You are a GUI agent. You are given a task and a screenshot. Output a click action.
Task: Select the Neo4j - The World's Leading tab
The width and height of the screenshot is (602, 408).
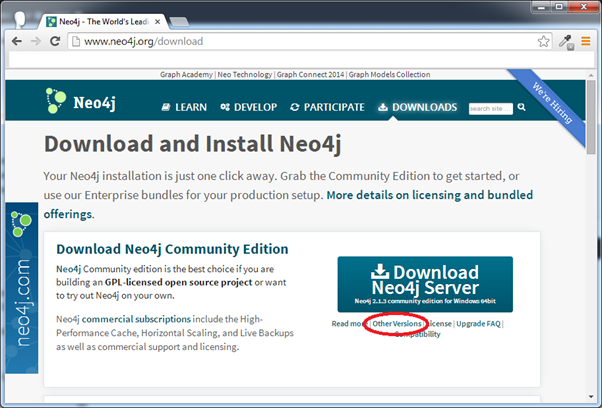click(104, 22)
